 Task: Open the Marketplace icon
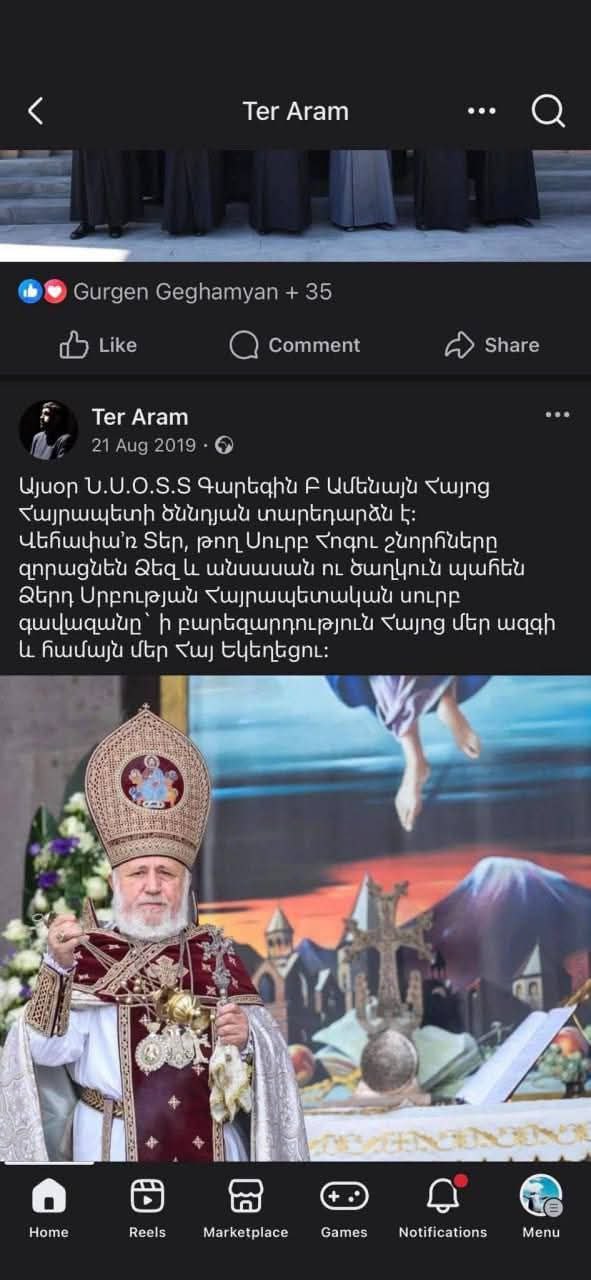tap(245, 1208)
